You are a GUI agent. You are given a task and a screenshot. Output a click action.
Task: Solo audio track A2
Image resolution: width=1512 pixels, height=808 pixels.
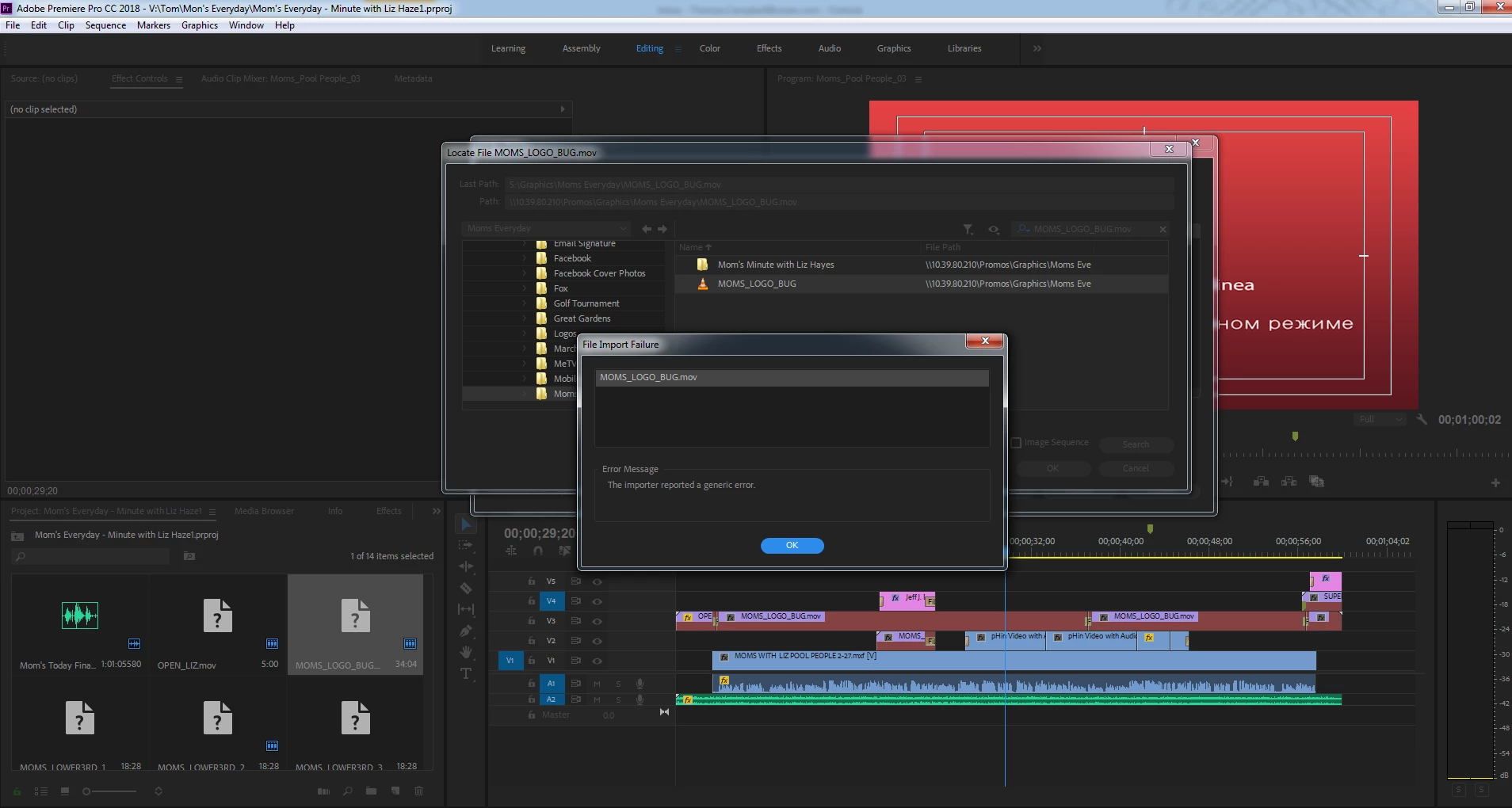[618, 699]
